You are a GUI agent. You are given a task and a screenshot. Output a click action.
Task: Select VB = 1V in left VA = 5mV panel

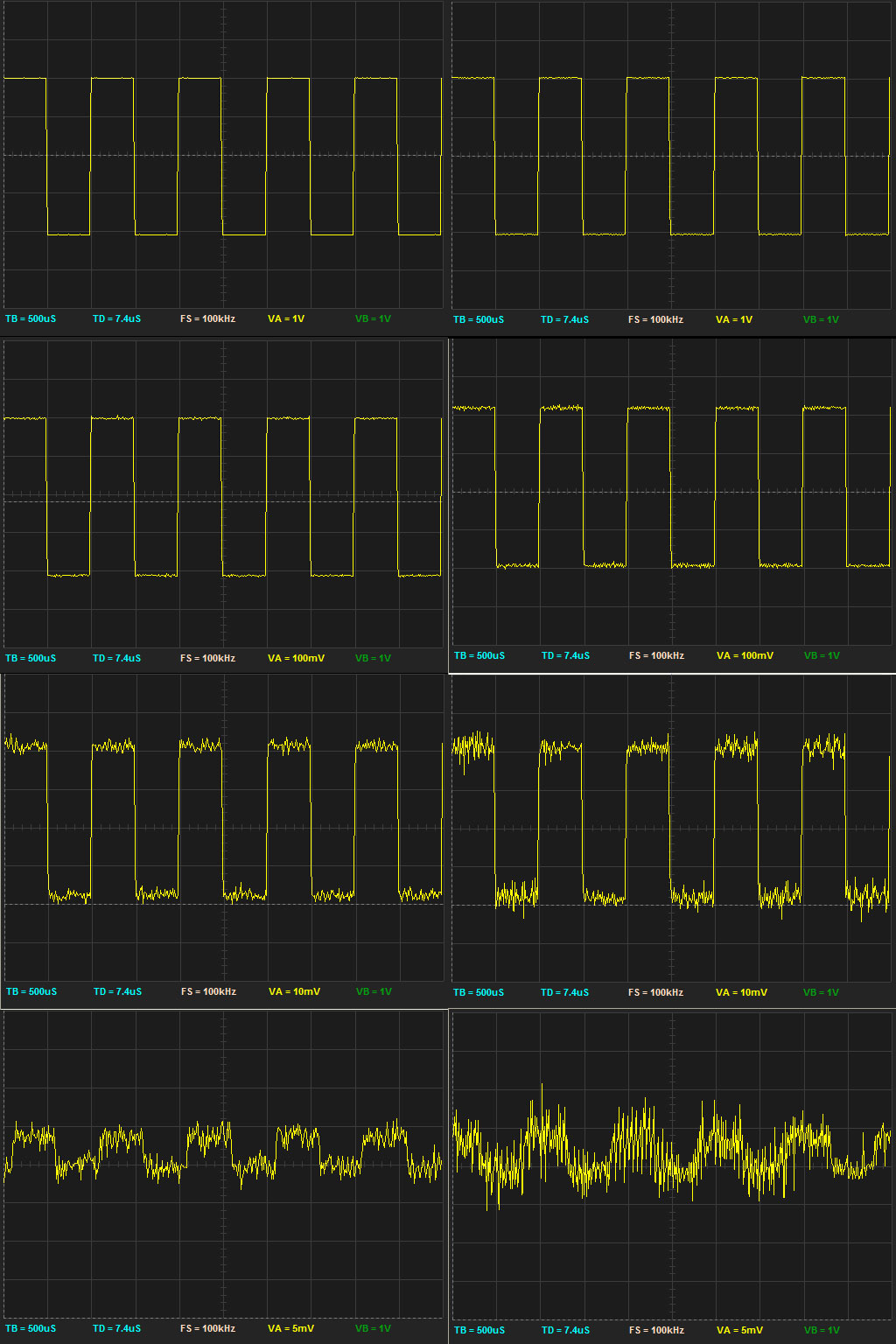click(x=373, y=1328)
